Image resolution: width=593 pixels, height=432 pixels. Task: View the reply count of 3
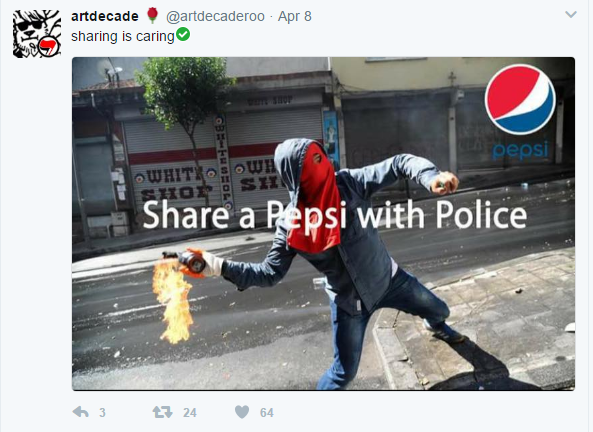tap(102, 412)
